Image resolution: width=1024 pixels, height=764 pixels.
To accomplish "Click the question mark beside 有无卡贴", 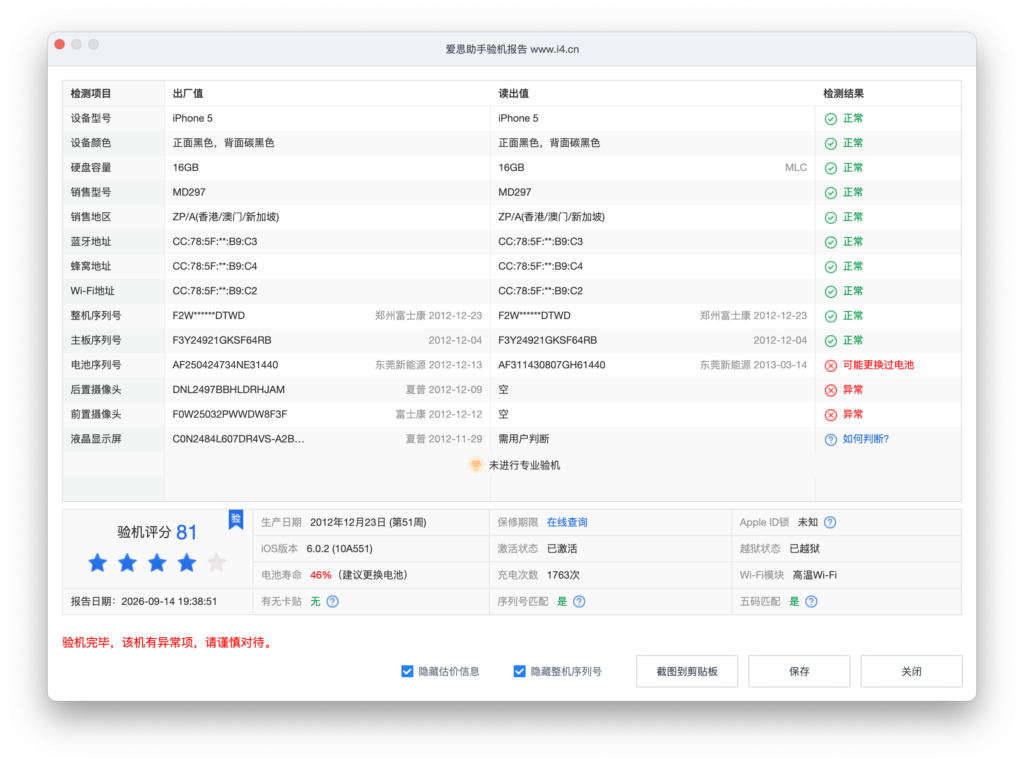I will [332, 601].
